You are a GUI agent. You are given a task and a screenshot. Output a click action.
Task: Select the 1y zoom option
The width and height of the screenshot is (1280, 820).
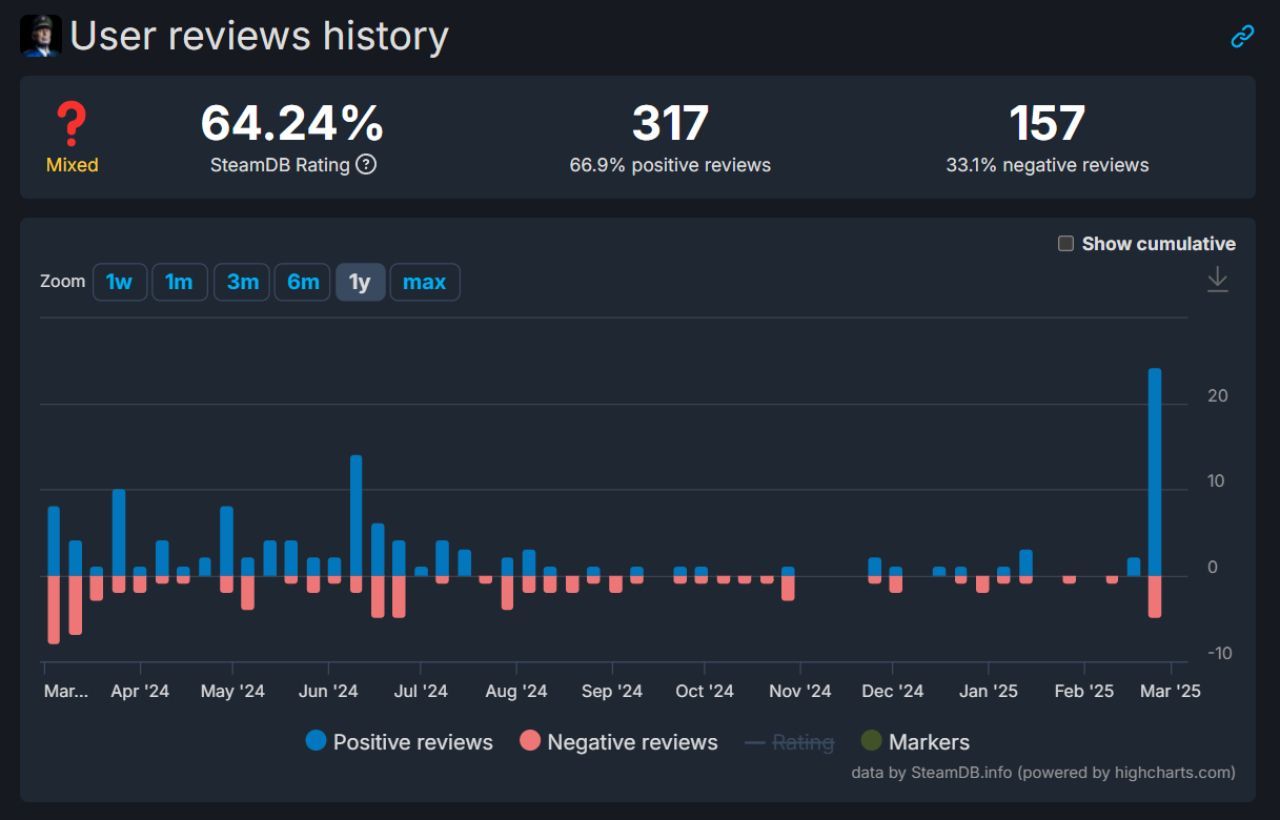pyautogui.click(x=360, y=282)
